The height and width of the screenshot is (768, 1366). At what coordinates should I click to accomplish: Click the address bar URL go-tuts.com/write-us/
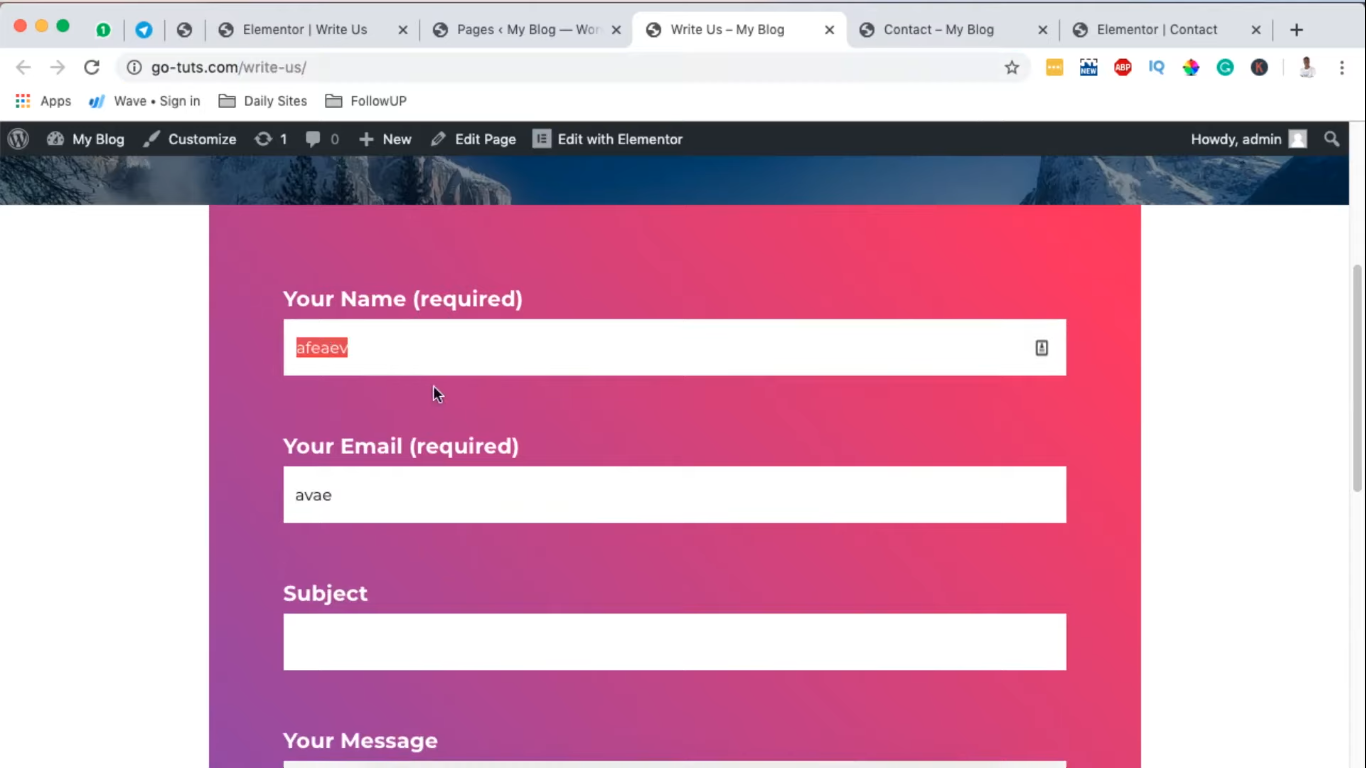pyautogui.click(x=229, y=67)
